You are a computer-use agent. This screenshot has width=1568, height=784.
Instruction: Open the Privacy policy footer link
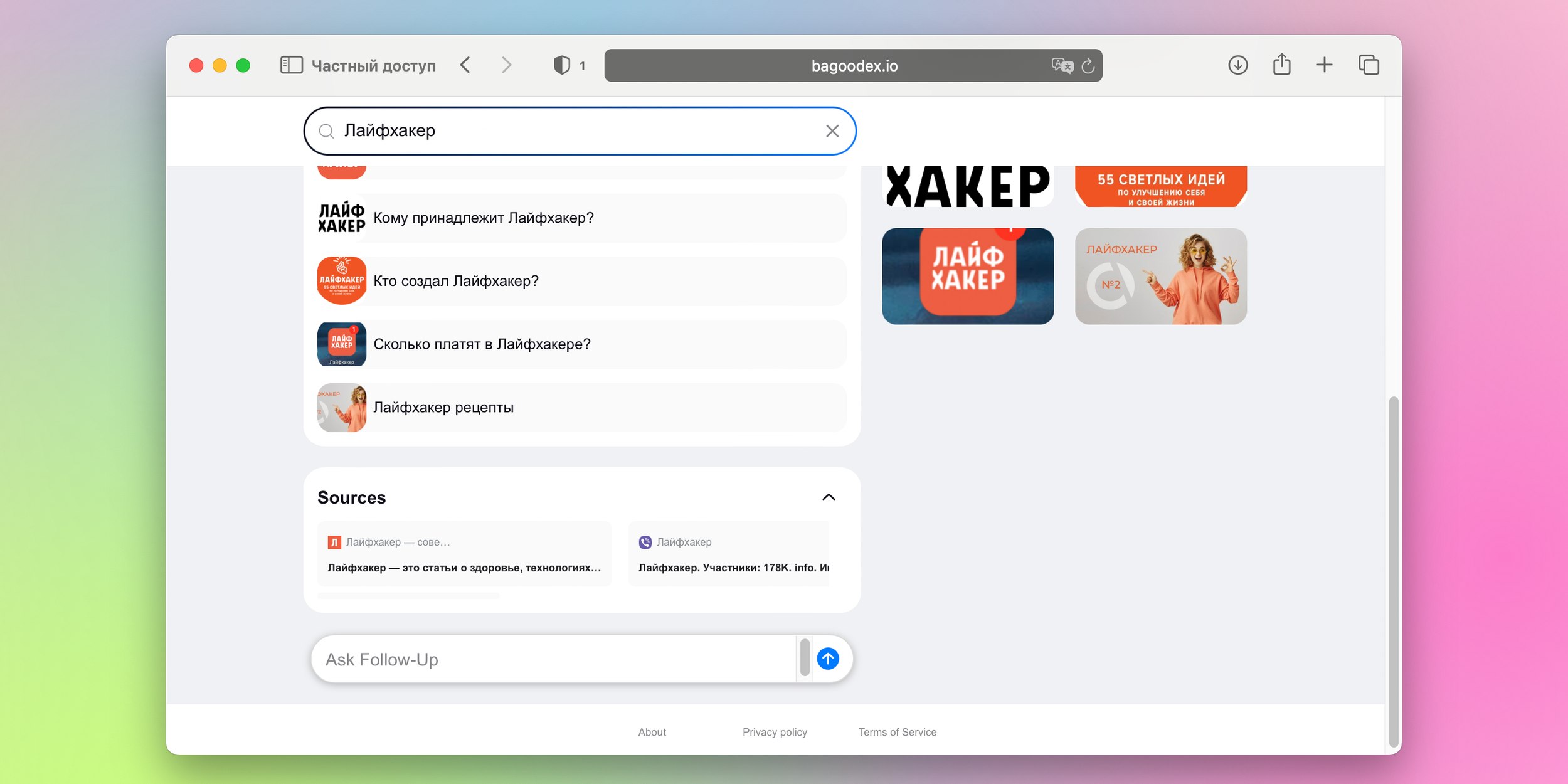click(x=775, y=732)
